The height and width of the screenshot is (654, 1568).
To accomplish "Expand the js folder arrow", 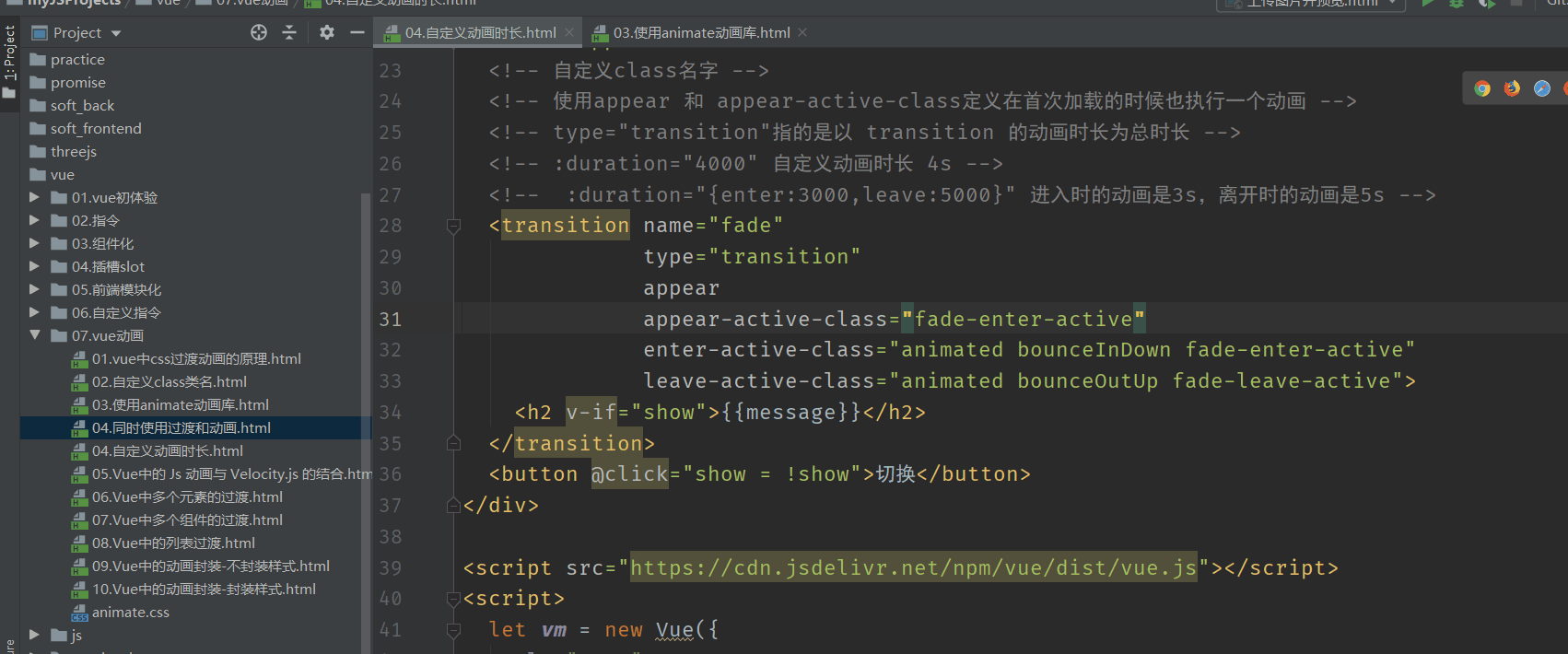I will (34, 635).
